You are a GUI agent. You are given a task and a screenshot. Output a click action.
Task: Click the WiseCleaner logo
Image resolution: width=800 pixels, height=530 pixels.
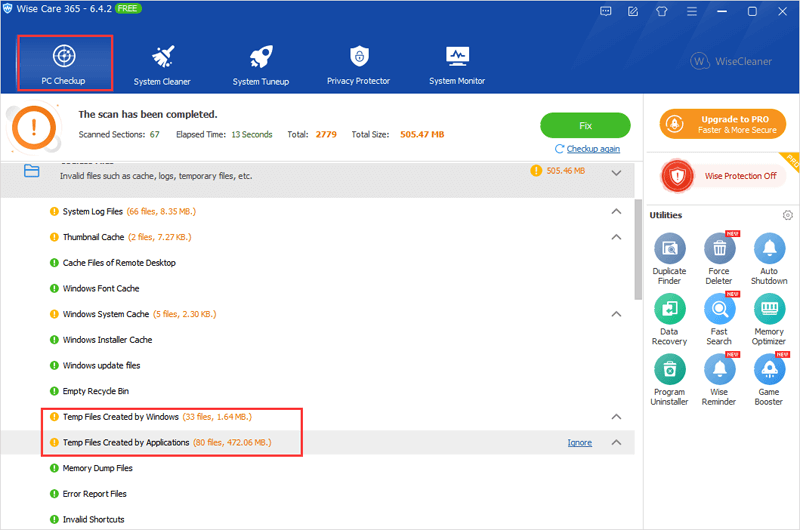pyautogui.click(x=731, y=61)
